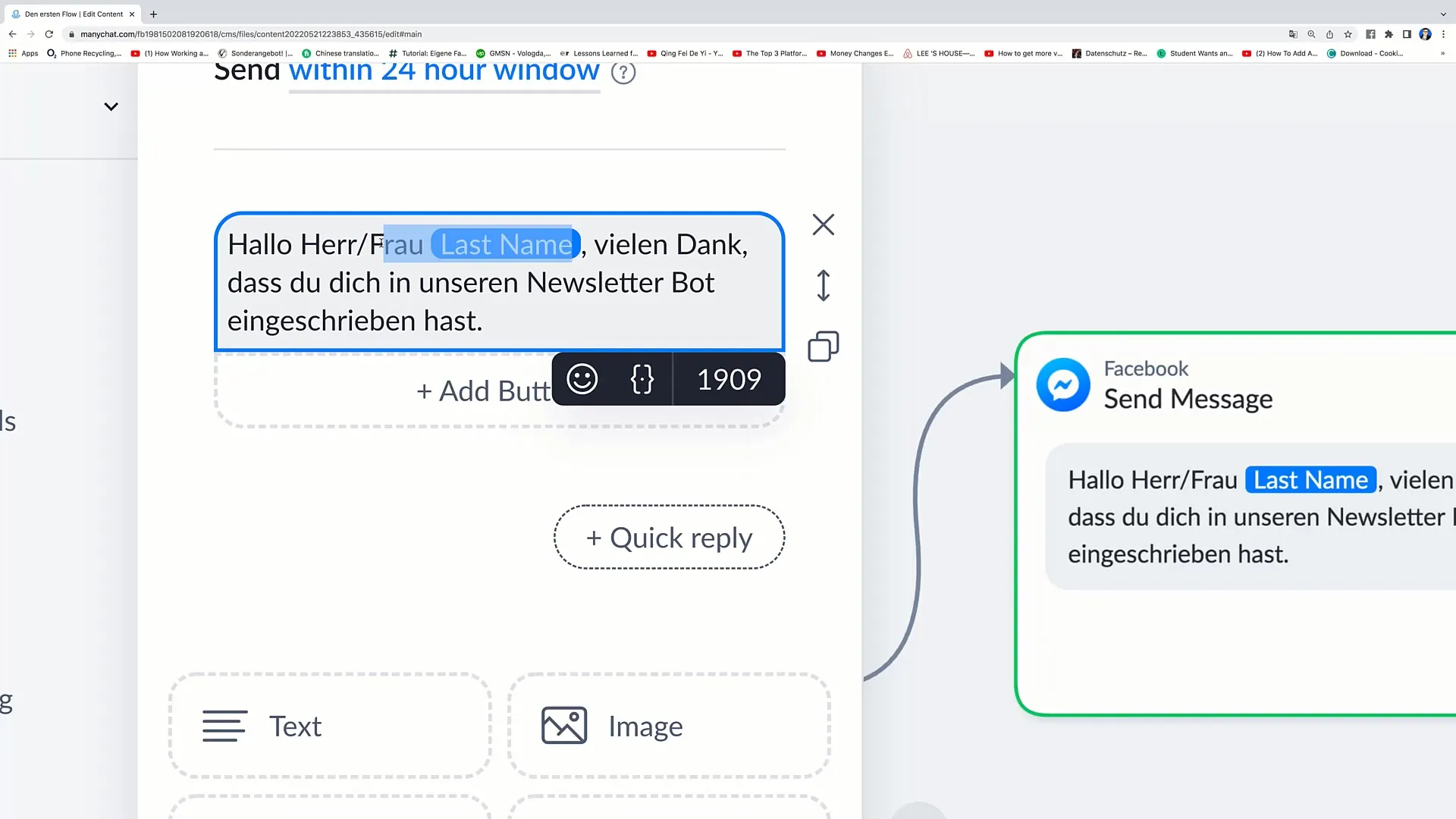Open the custom fields/variables menu
Viewport: 1456px width, 819px height.
pos(641,378)
